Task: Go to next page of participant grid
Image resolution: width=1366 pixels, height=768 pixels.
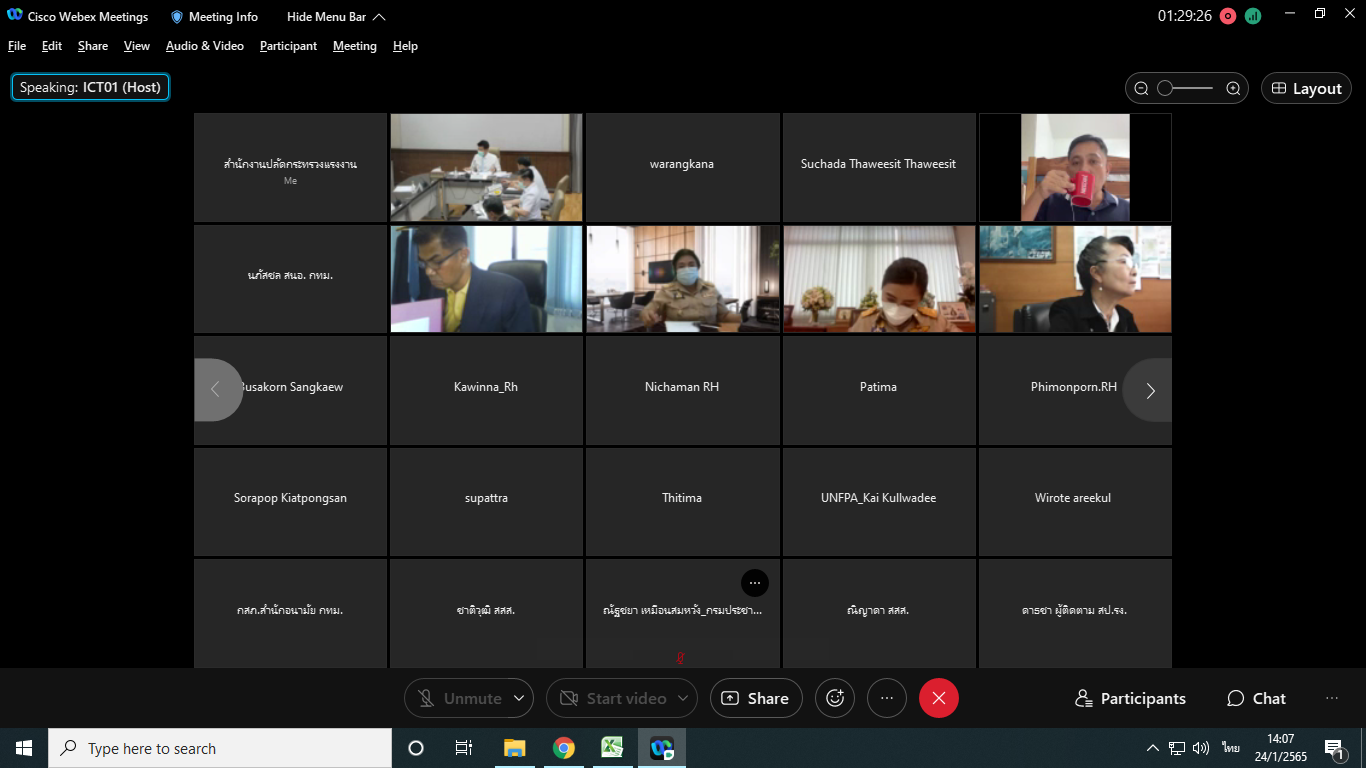Action: point(1149,390)
